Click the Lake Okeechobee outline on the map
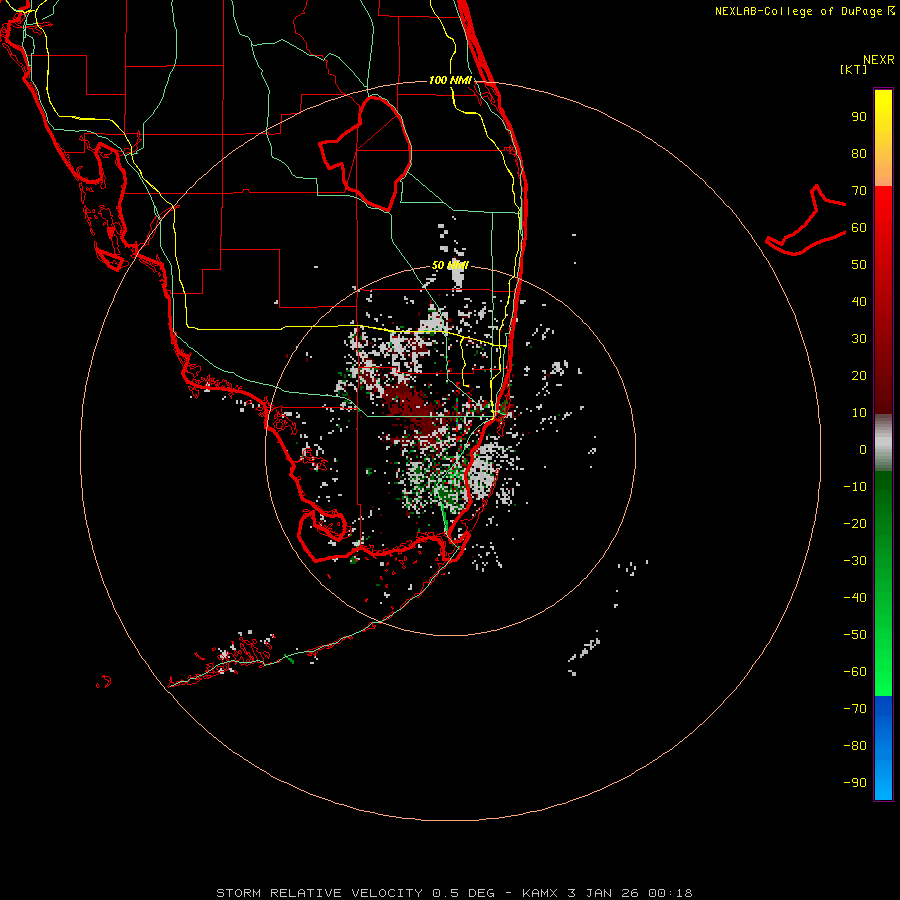900x900 pixels. click(365, 153)
